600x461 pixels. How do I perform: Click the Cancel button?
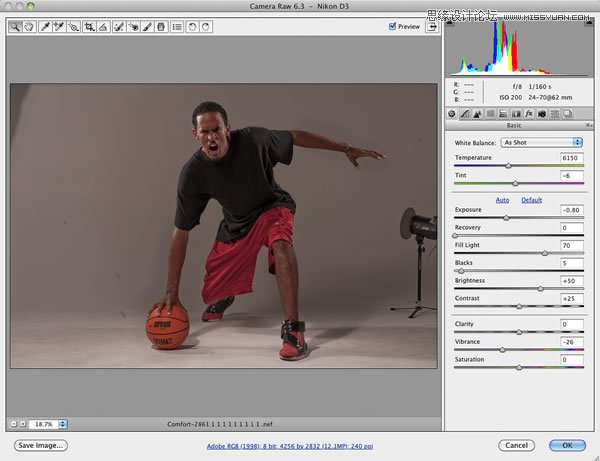coord(517,445)
